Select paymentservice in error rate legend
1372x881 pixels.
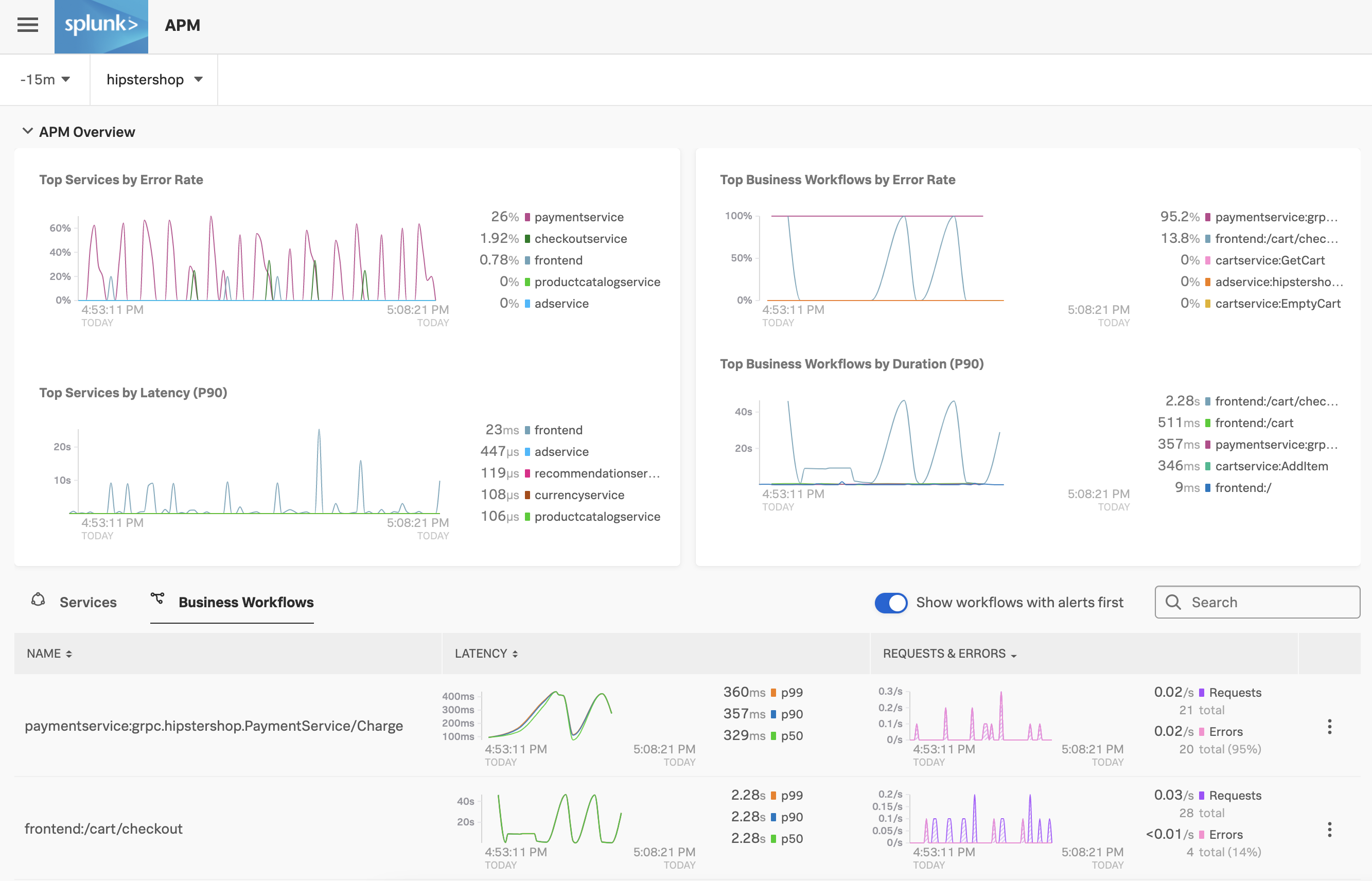point(579,217)
